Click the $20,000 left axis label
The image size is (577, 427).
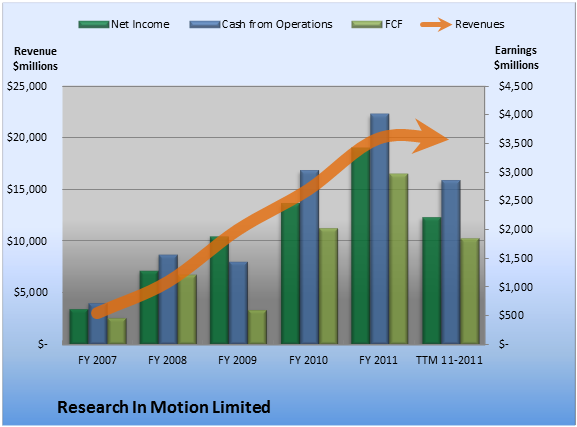click(x=27, y=137)
